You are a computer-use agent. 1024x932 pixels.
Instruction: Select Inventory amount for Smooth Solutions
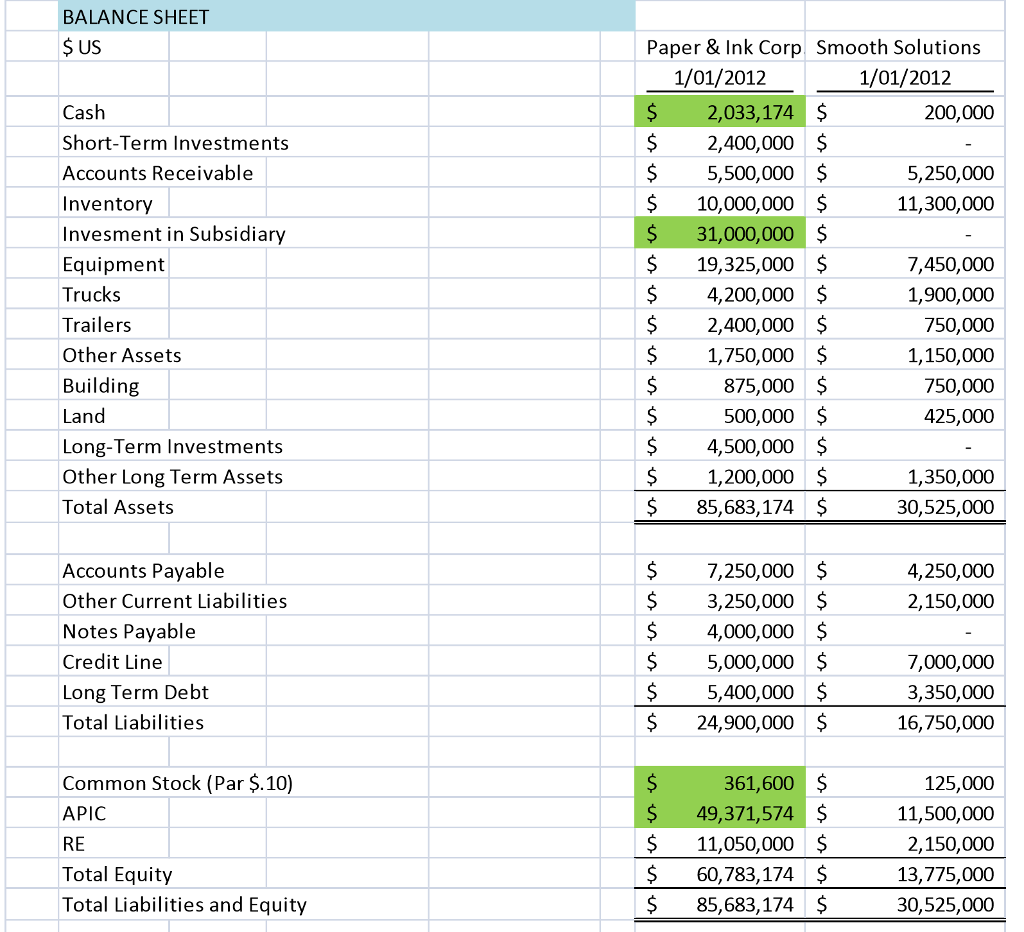tap(905, 204)
